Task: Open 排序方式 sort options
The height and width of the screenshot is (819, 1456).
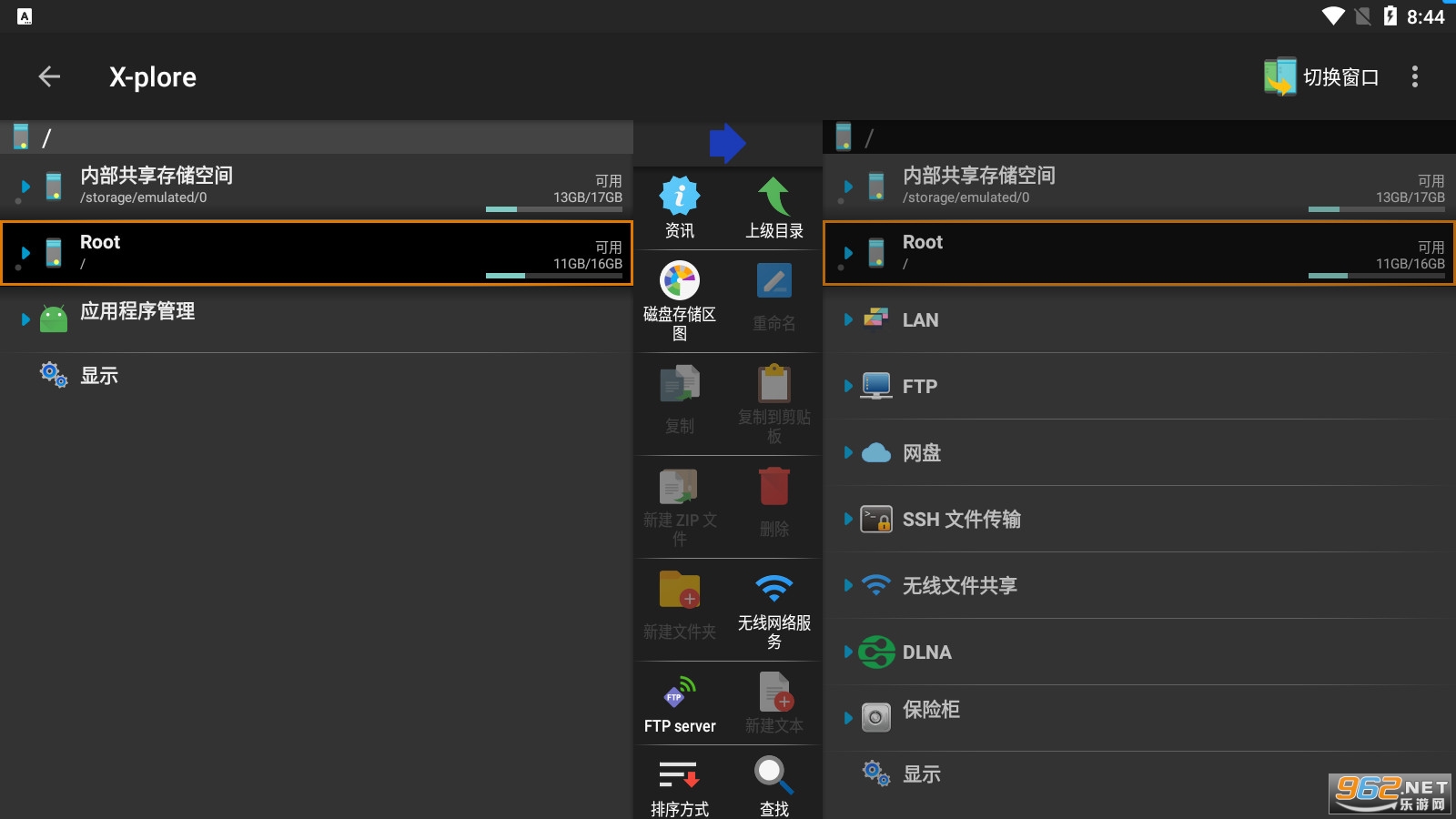Action: pos(680,787)
